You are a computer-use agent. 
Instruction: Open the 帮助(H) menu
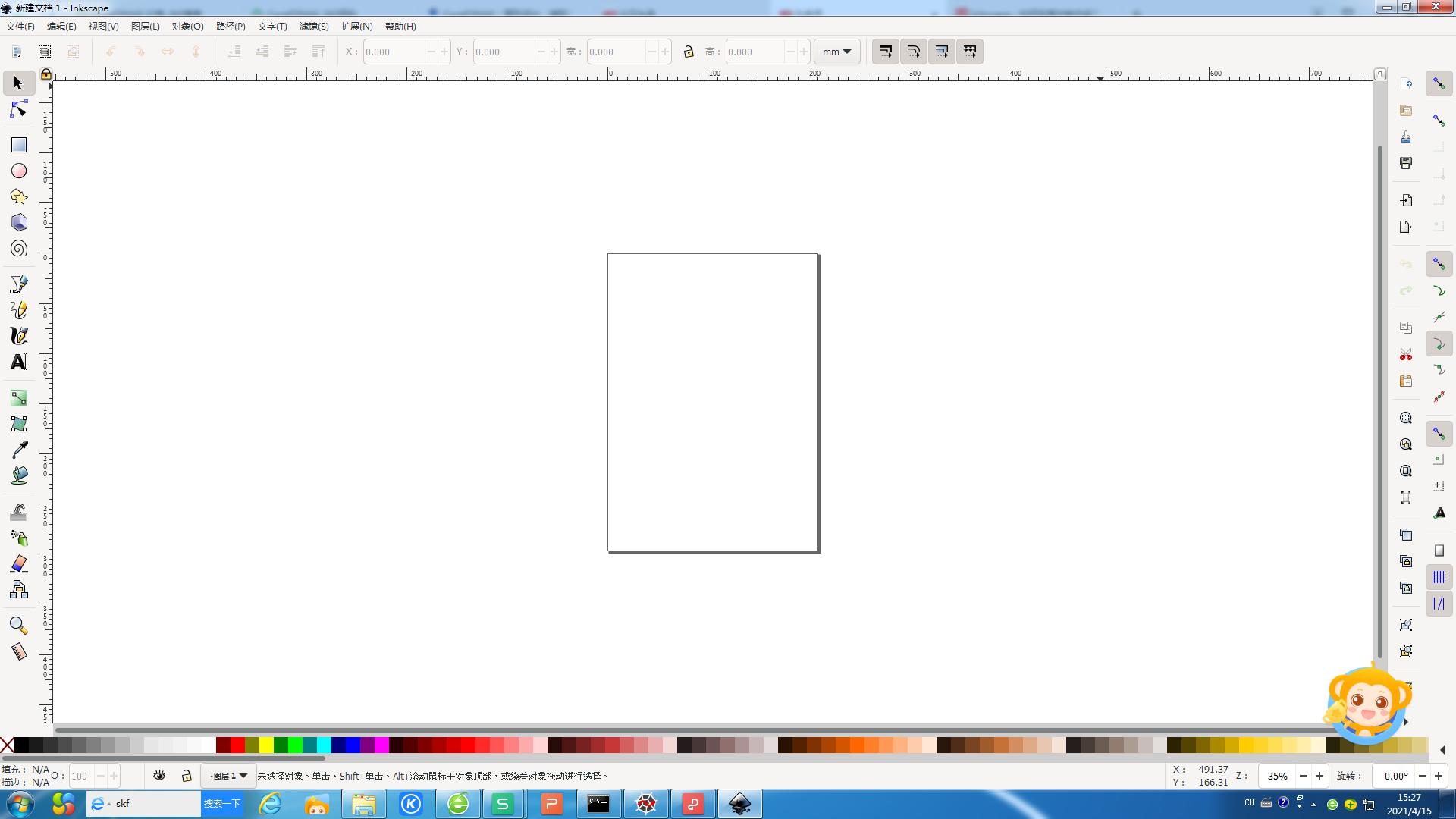point(400,26)
